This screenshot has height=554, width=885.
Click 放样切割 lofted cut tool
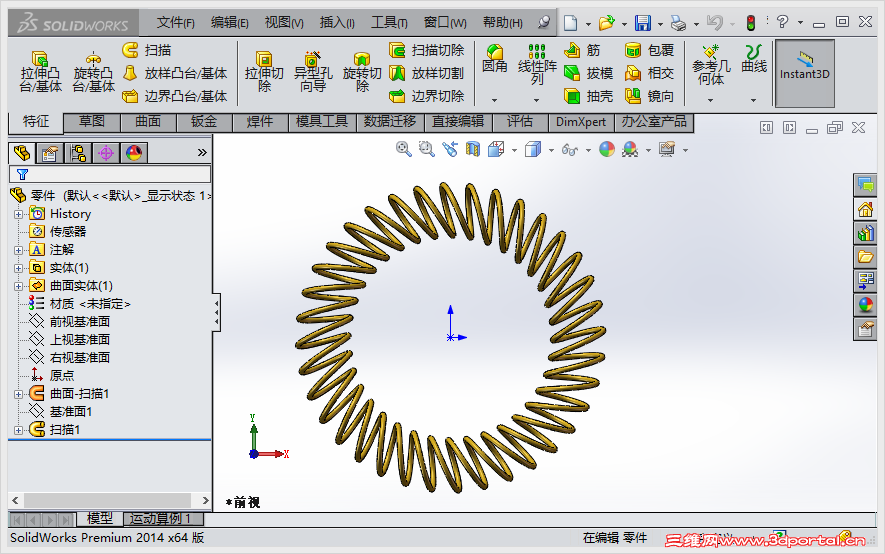[x=427, y=73]
